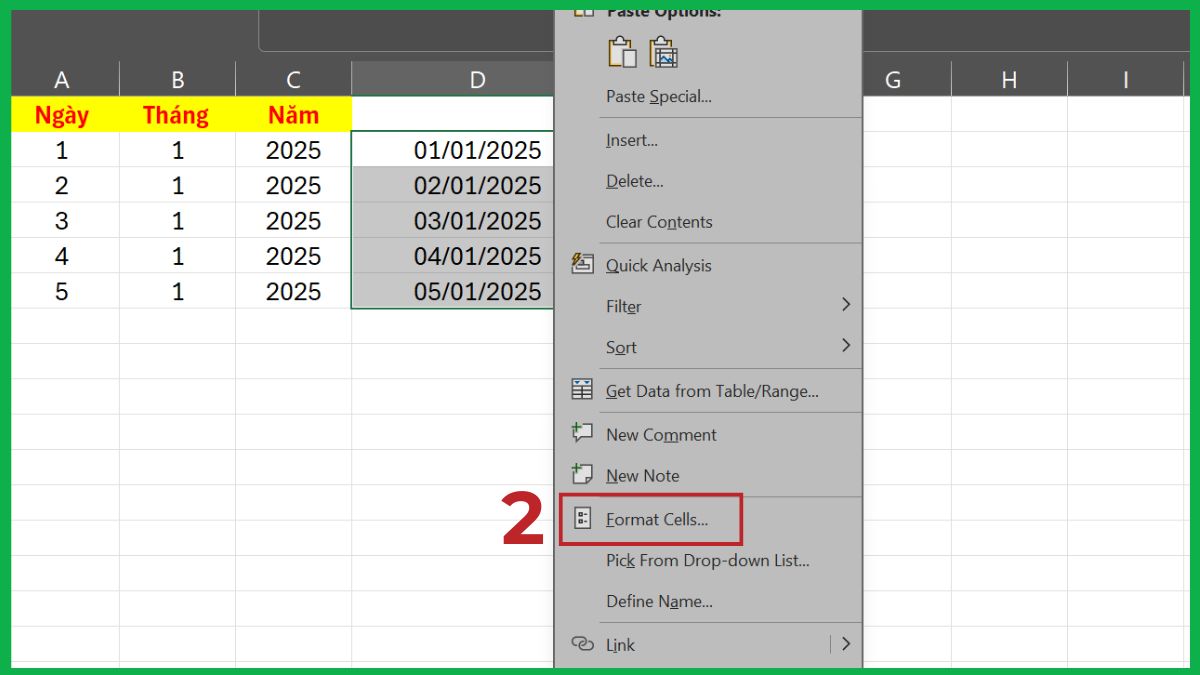Click the Quick Analysis icon
Image resolution: width=1200 pixels, height=675 pixels.
pyautogui.click(x=582, y=264)
